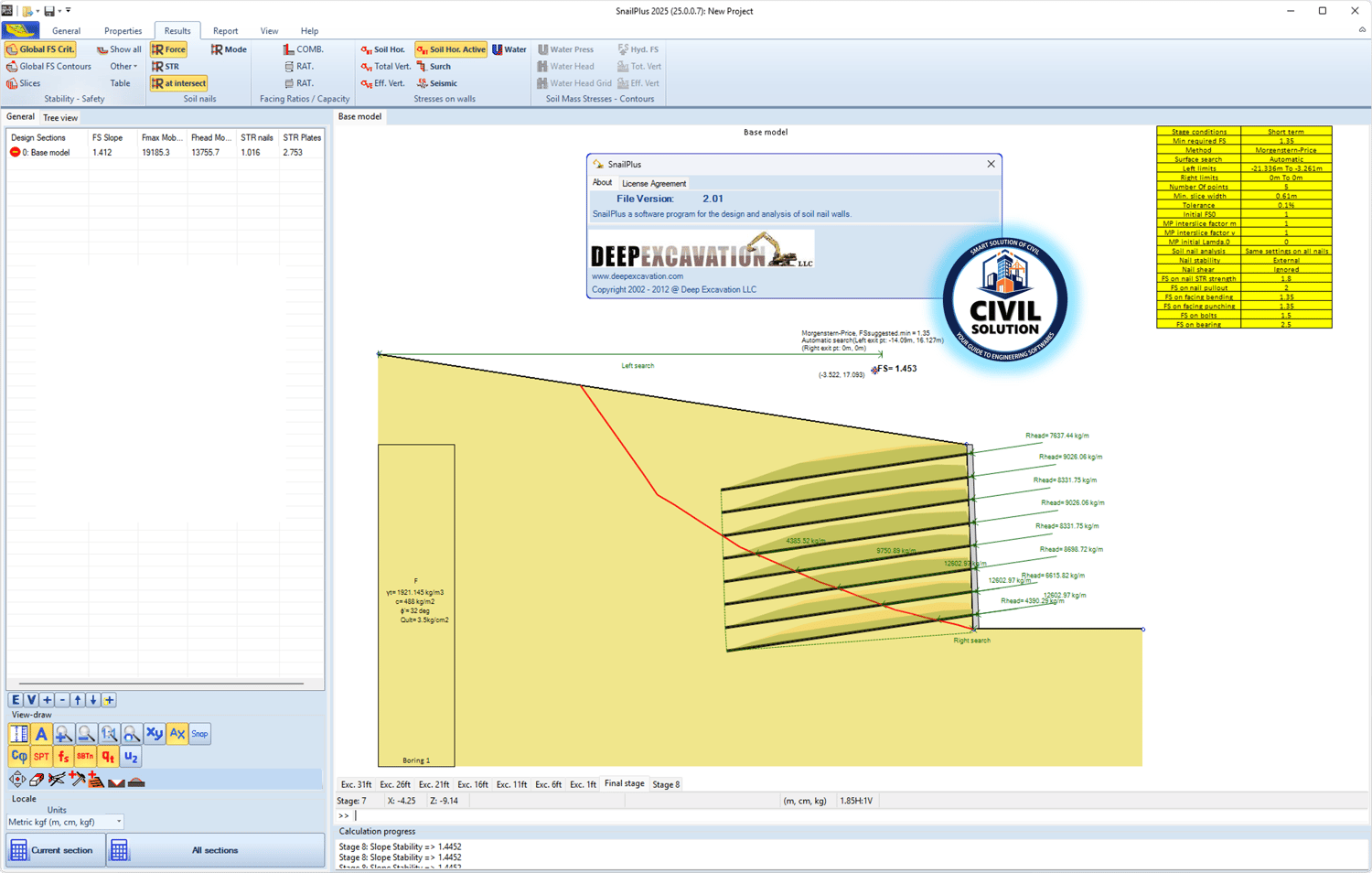
Task: Move section up with the up arrow
Action: point(78,700)
